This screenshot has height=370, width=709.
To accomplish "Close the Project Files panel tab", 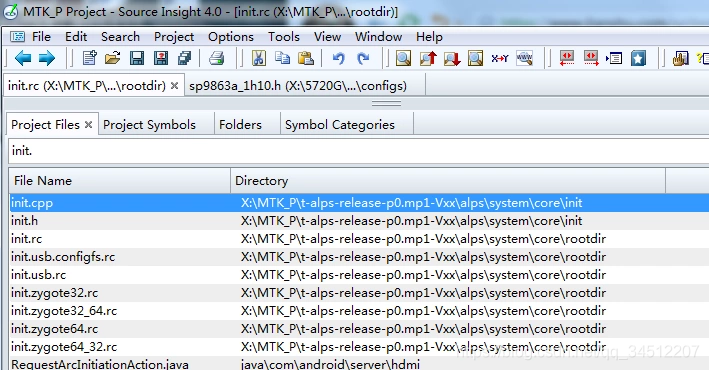I will point(89,125).
